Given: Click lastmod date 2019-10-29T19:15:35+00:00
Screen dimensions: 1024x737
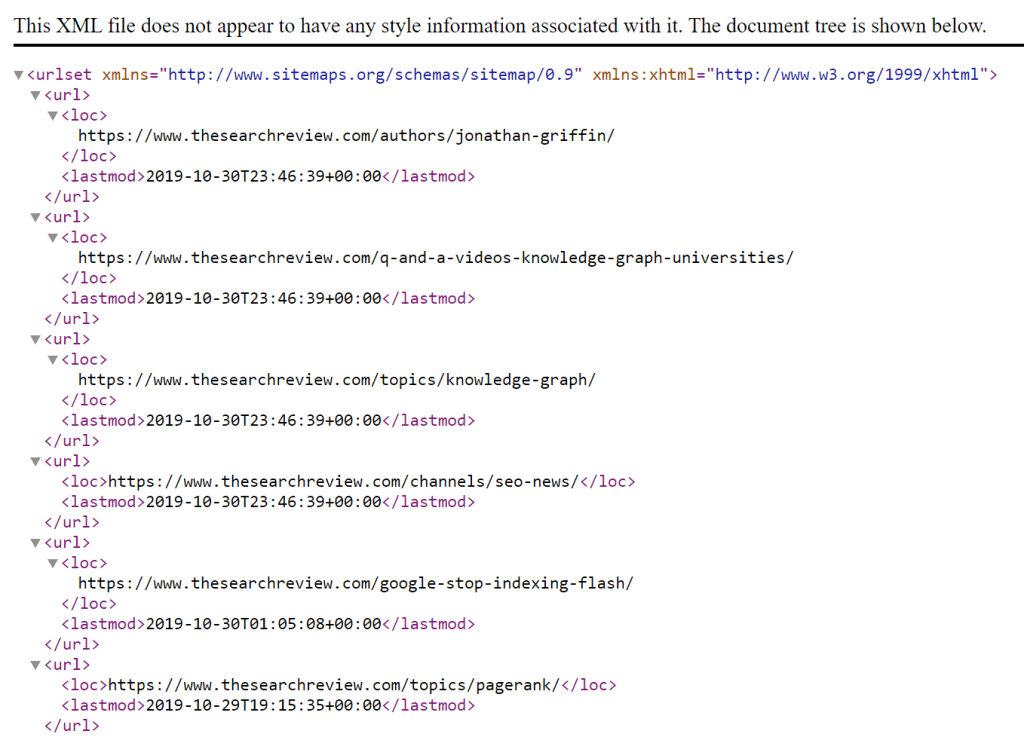Looking at the screenshot, I should point(263,706).
